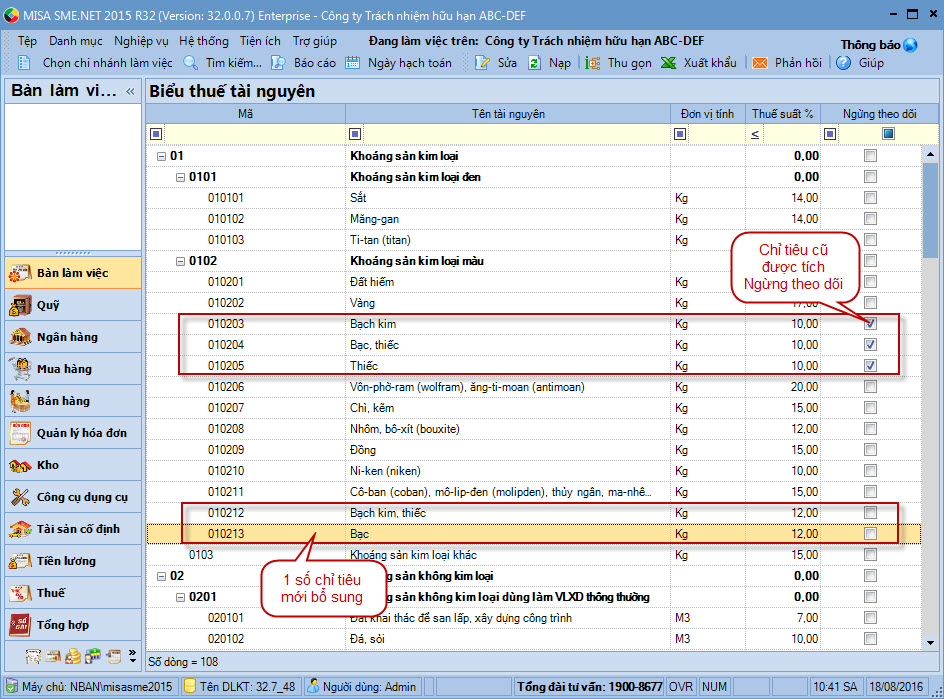This screenshot has height=699, width=944.
Task: Click the Nạp refresh icon
Action: pyautogui.click(x=534, y=63)
